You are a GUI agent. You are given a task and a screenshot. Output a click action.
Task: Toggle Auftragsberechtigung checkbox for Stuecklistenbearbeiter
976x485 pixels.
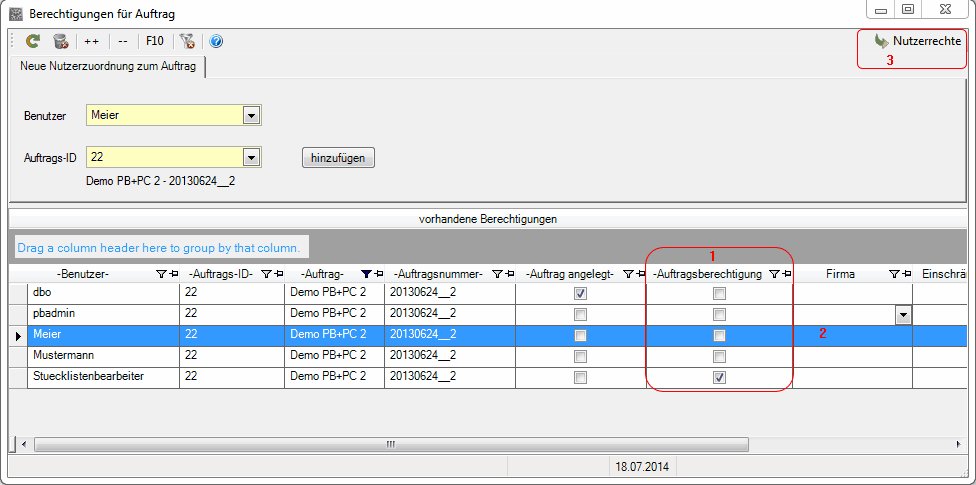(719, 377)
